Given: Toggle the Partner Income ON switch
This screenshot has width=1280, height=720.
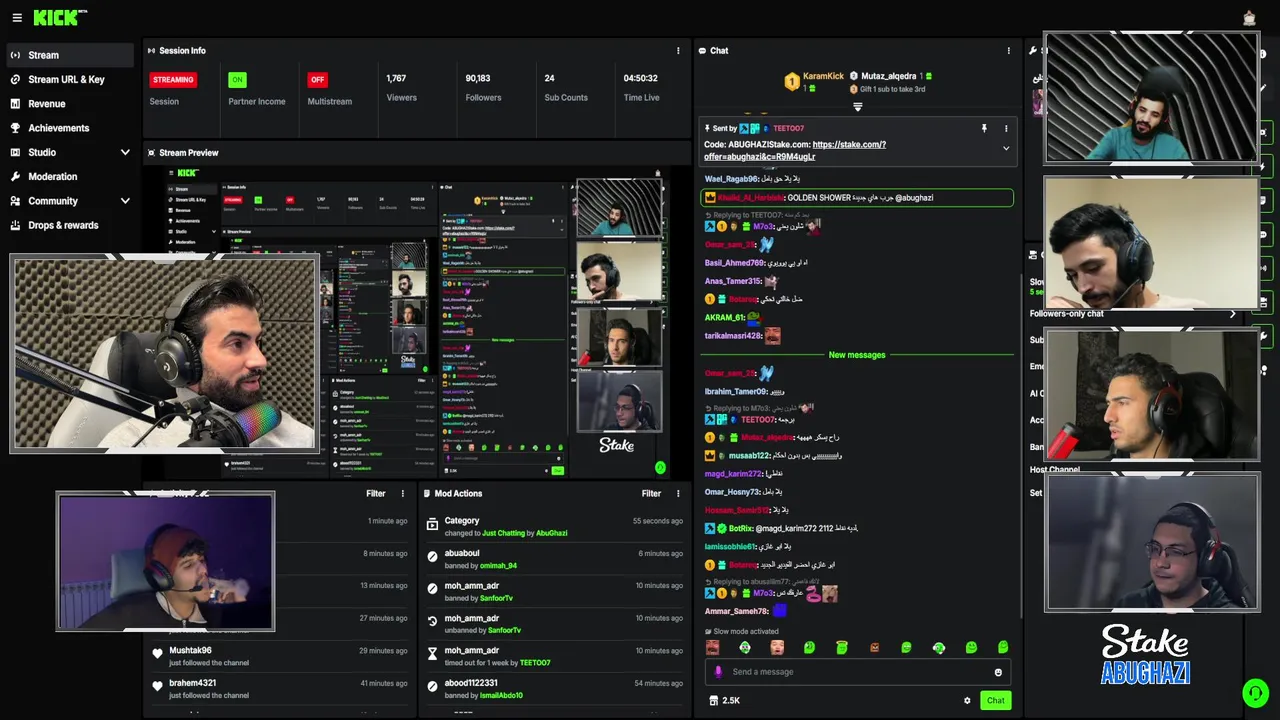Looking at the screenshot, I should click(x=237, y=80).
